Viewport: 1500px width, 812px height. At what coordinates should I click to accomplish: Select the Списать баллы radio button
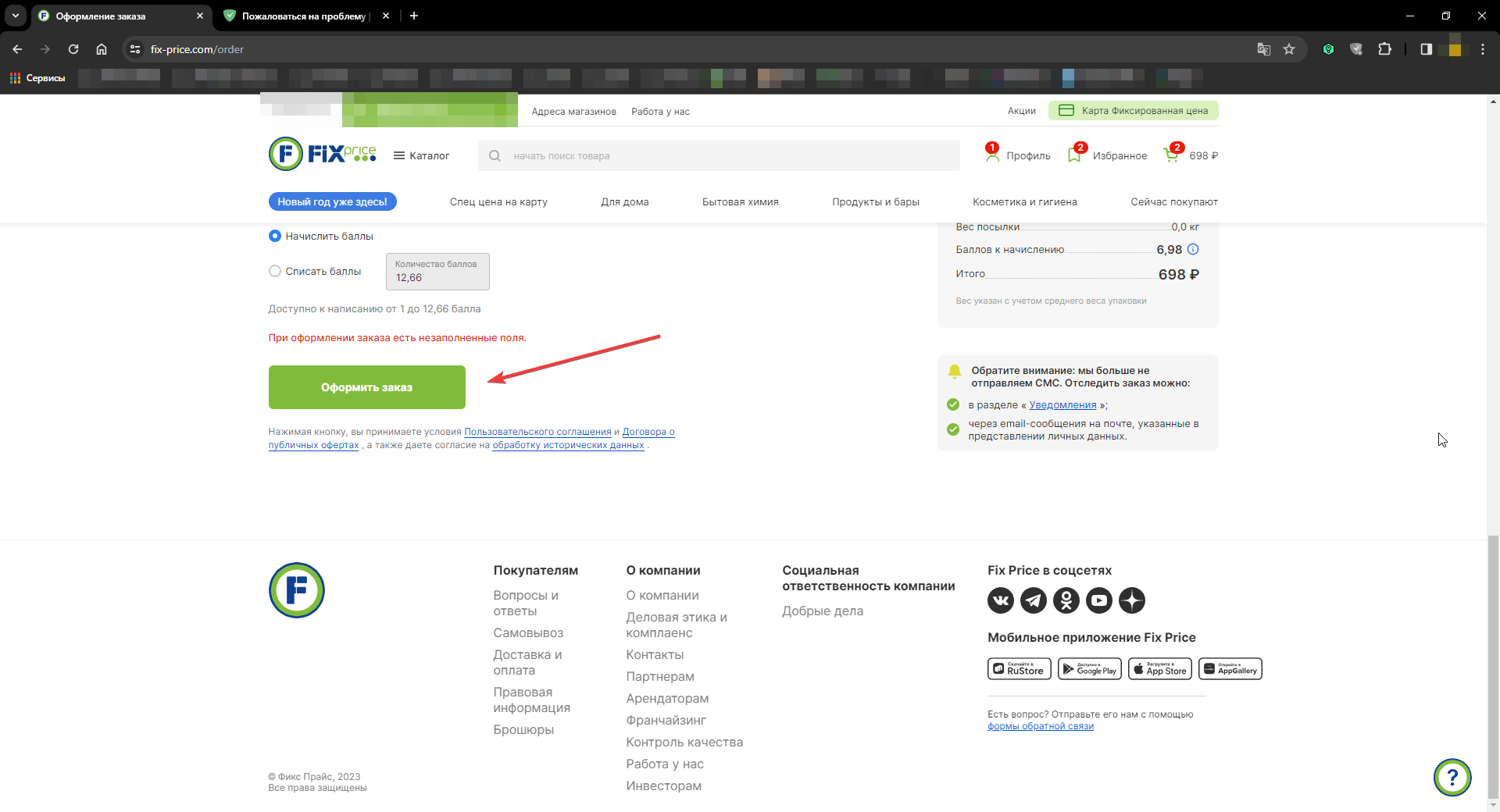274,271
